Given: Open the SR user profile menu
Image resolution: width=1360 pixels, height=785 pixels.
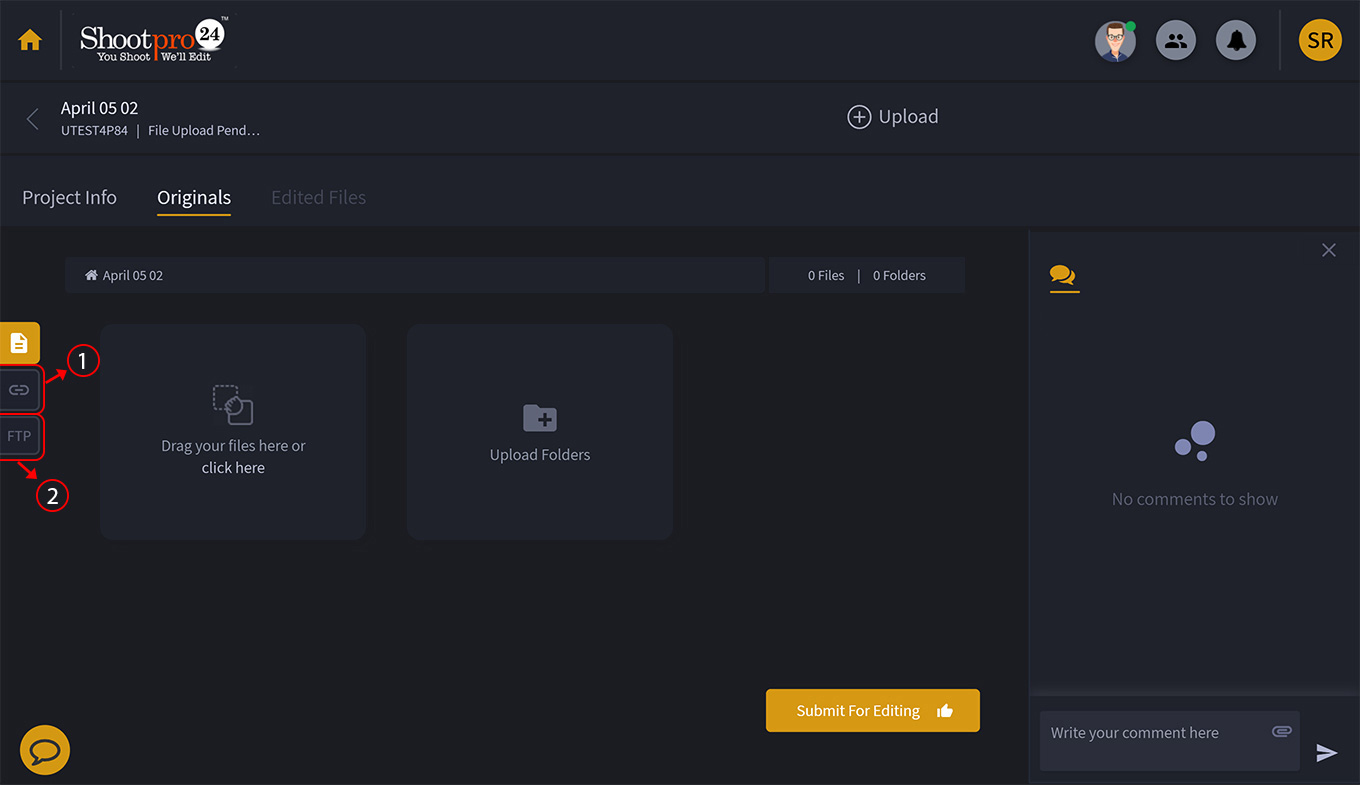Looking at the screenshot, I should point(1319,41).
